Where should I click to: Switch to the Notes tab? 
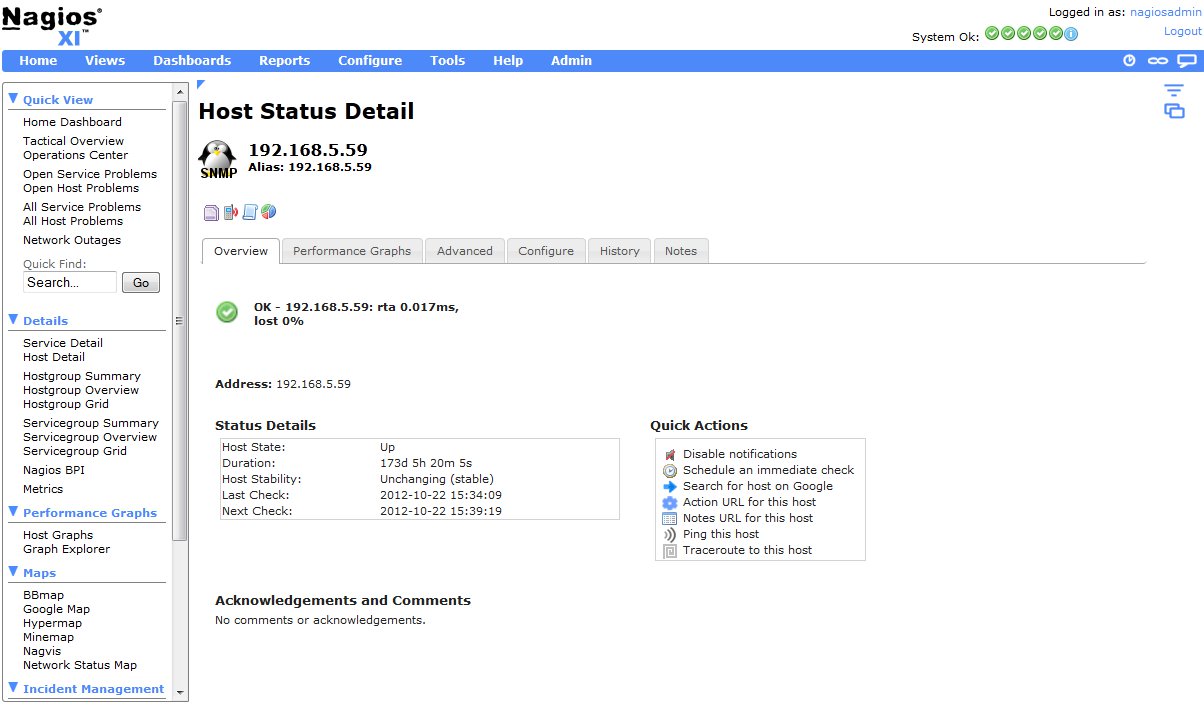(x=681, y=251)
